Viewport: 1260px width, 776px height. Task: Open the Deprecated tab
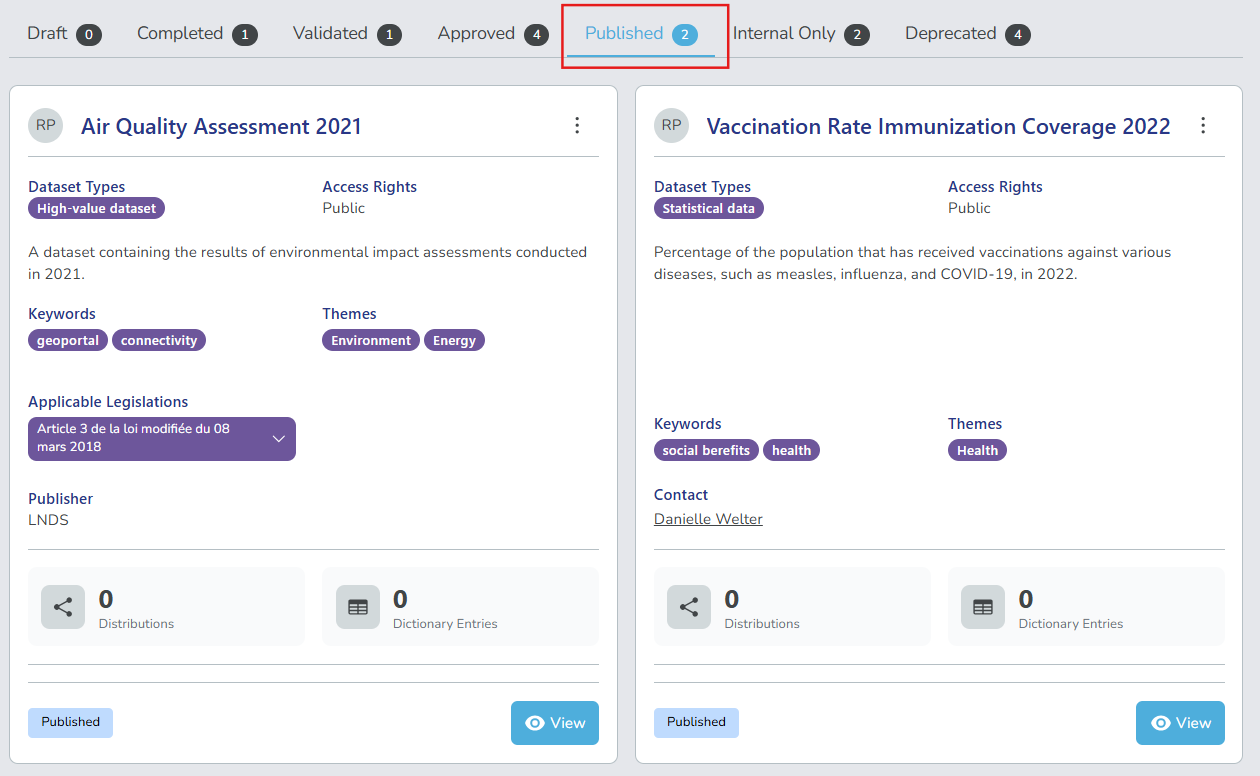[967, 34]
